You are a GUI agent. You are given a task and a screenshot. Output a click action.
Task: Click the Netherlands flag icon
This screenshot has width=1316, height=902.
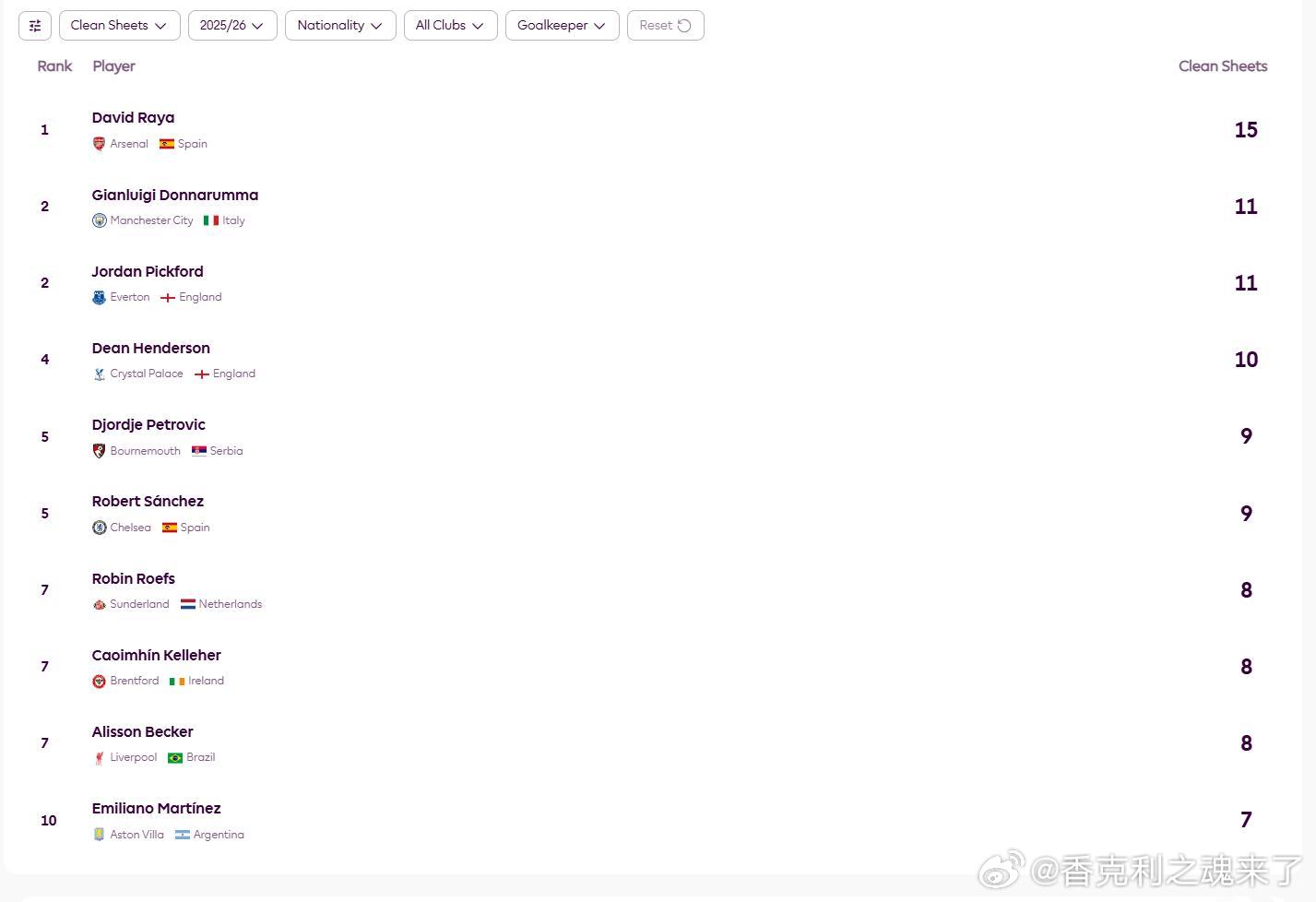[188, 604]
